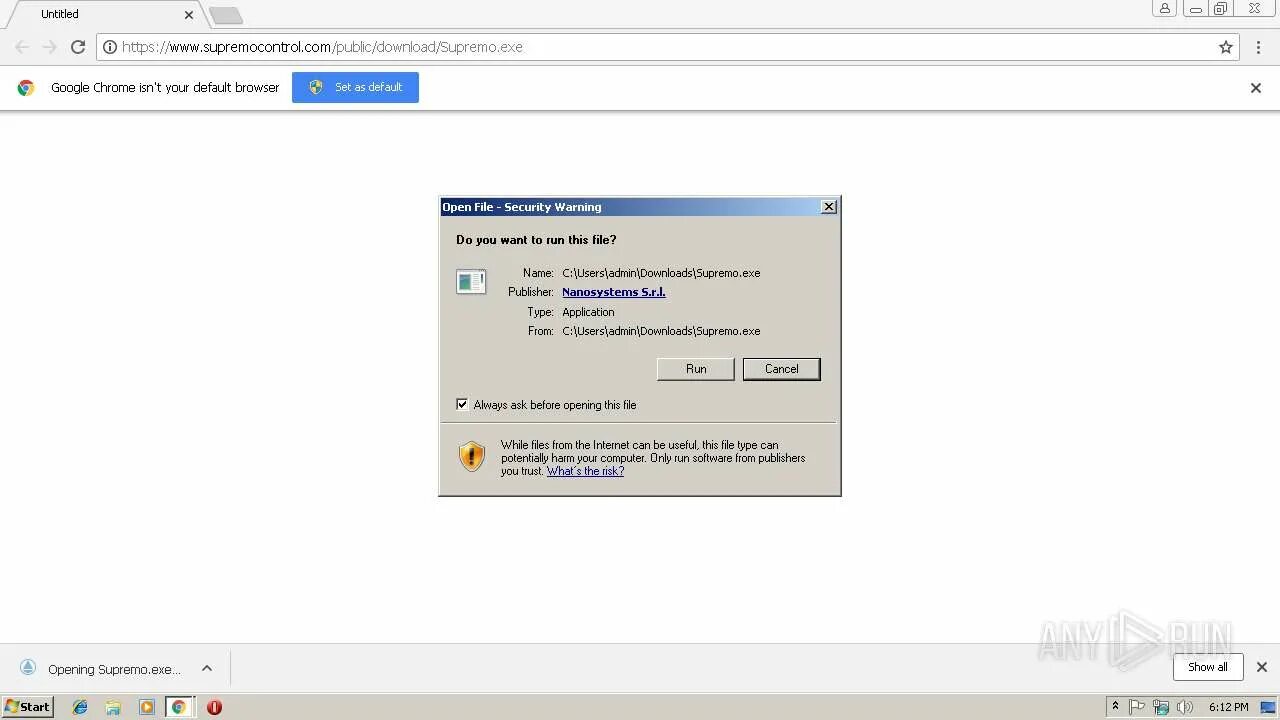Dismiss the default browser infobar
This screenshot has width=1280, height=720.
tap(1256, 88)
